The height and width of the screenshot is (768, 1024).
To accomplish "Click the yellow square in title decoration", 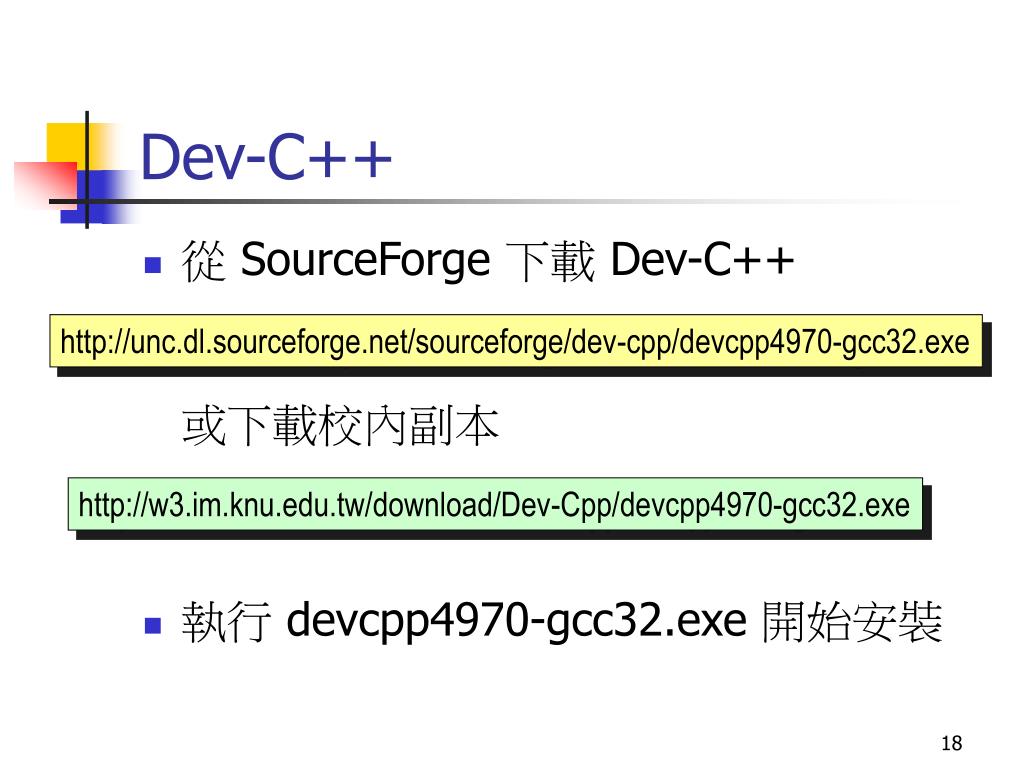I will (67, 145).
